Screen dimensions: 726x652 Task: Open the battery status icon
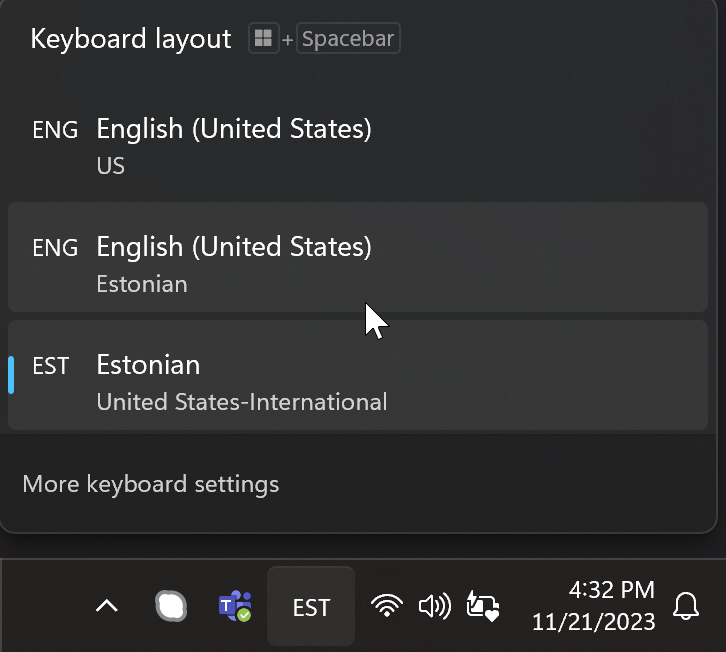point(482,606)
